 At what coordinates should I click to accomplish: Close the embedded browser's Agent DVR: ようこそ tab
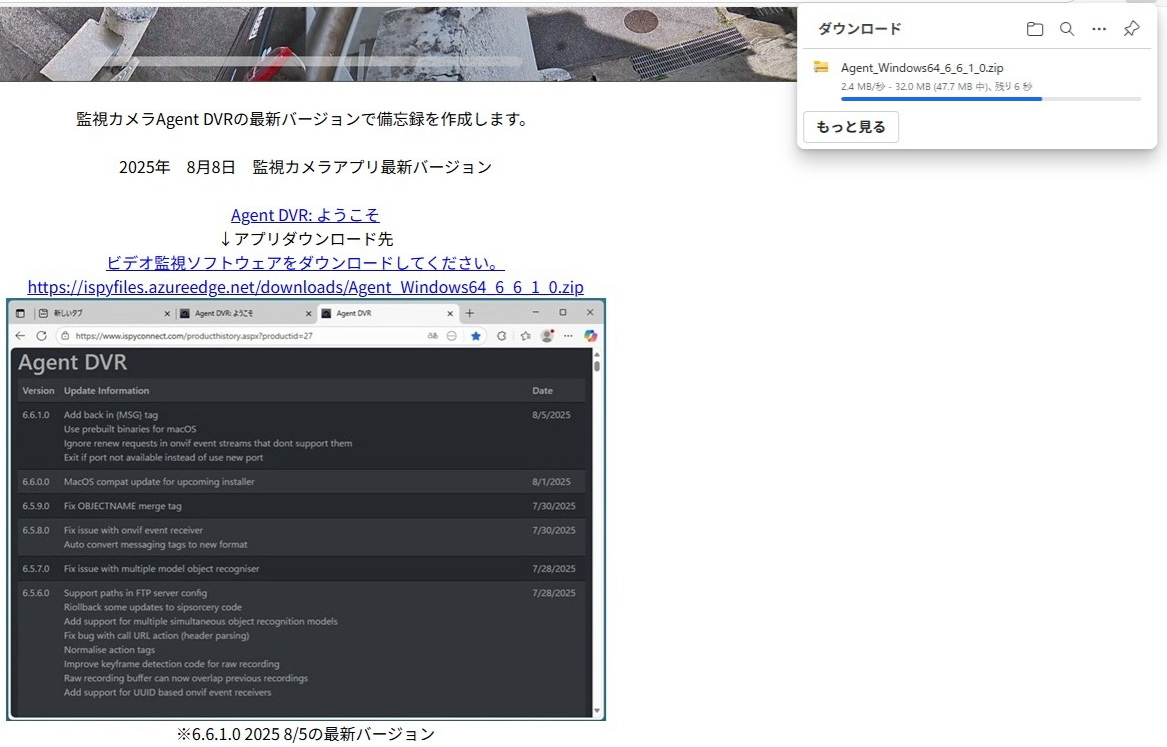pyautogui.click(x=308, y=313)
